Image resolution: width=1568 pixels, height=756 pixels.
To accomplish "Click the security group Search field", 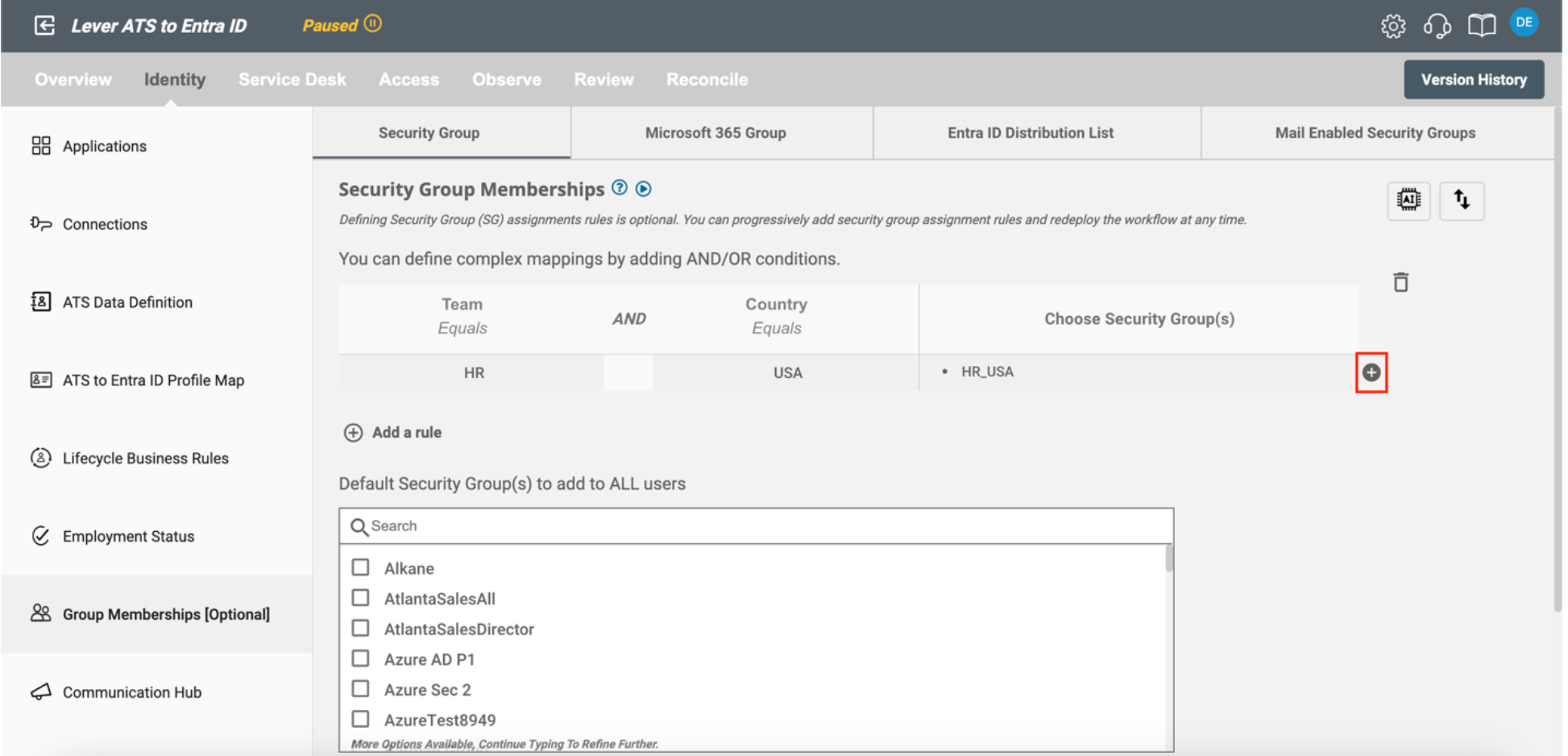I will (756, 526).
